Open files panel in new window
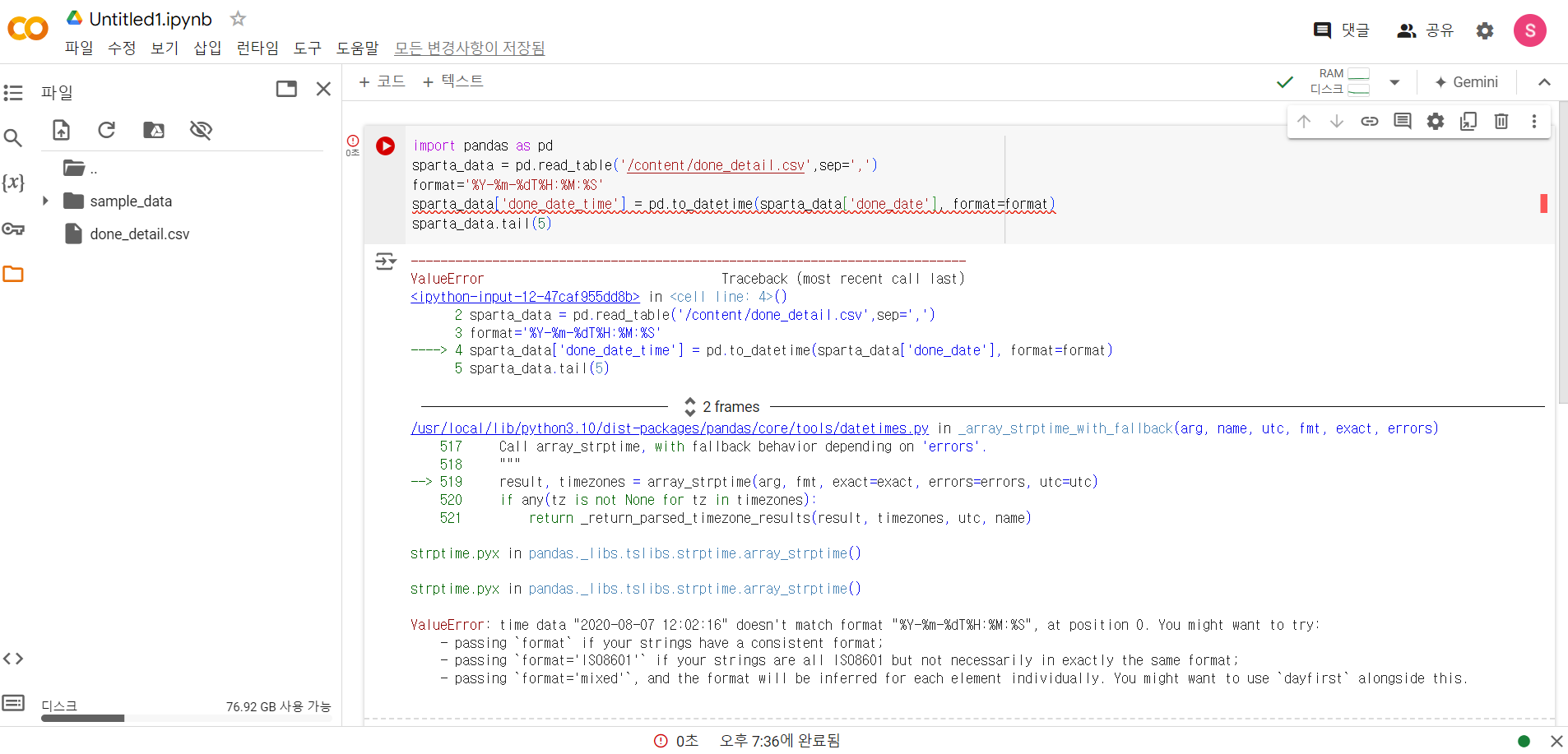Screen dimensions: 1568x754 point(286,89)
